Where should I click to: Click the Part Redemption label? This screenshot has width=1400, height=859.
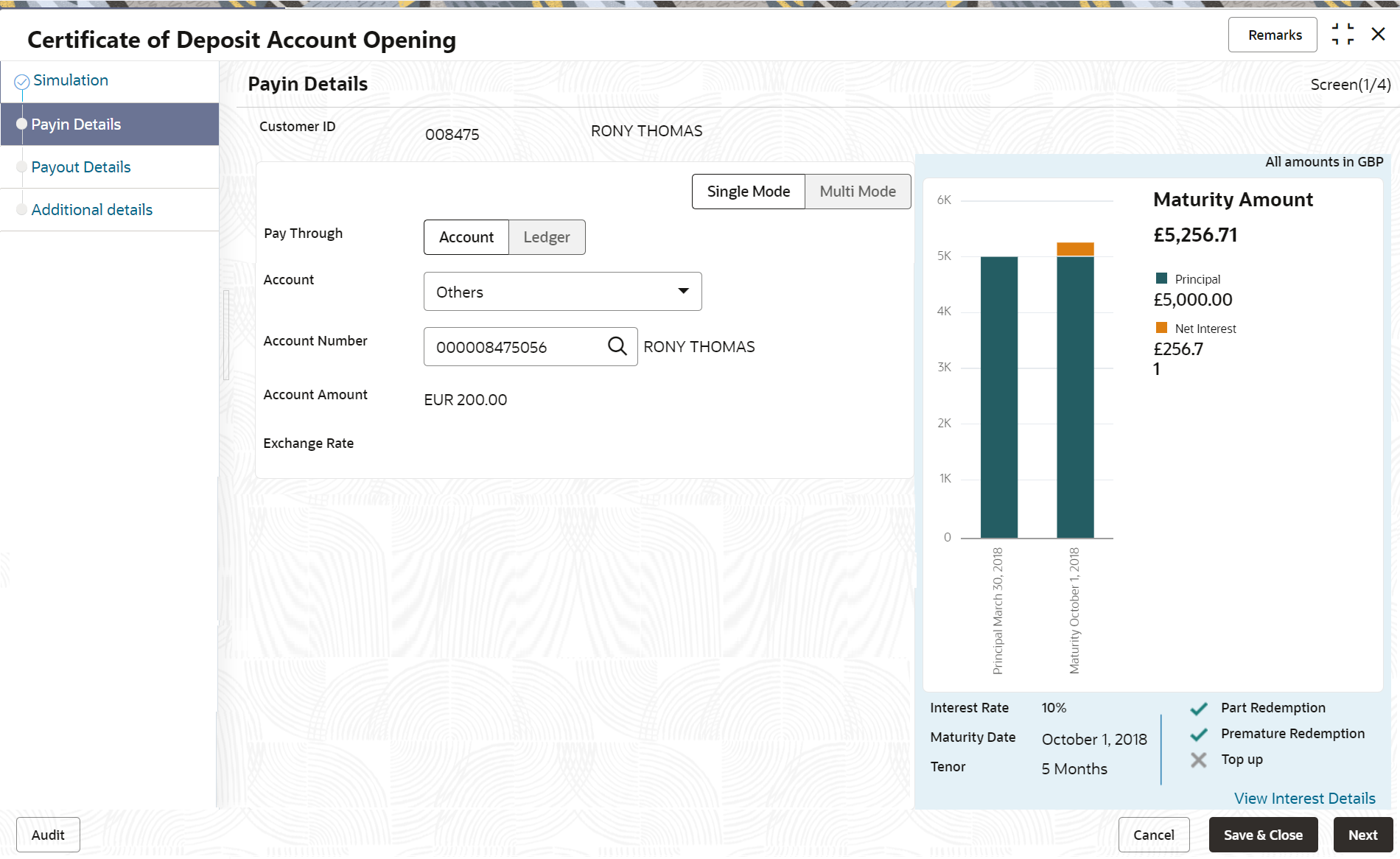[1273, 708]
